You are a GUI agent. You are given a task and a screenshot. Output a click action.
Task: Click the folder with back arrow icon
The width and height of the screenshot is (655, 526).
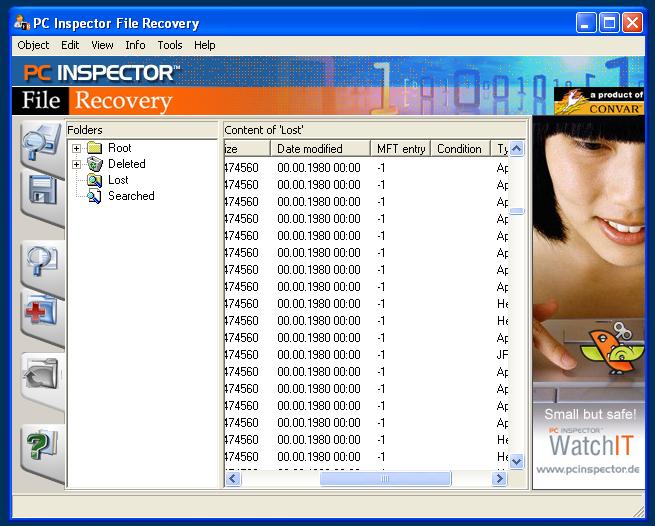click(41, 374)
